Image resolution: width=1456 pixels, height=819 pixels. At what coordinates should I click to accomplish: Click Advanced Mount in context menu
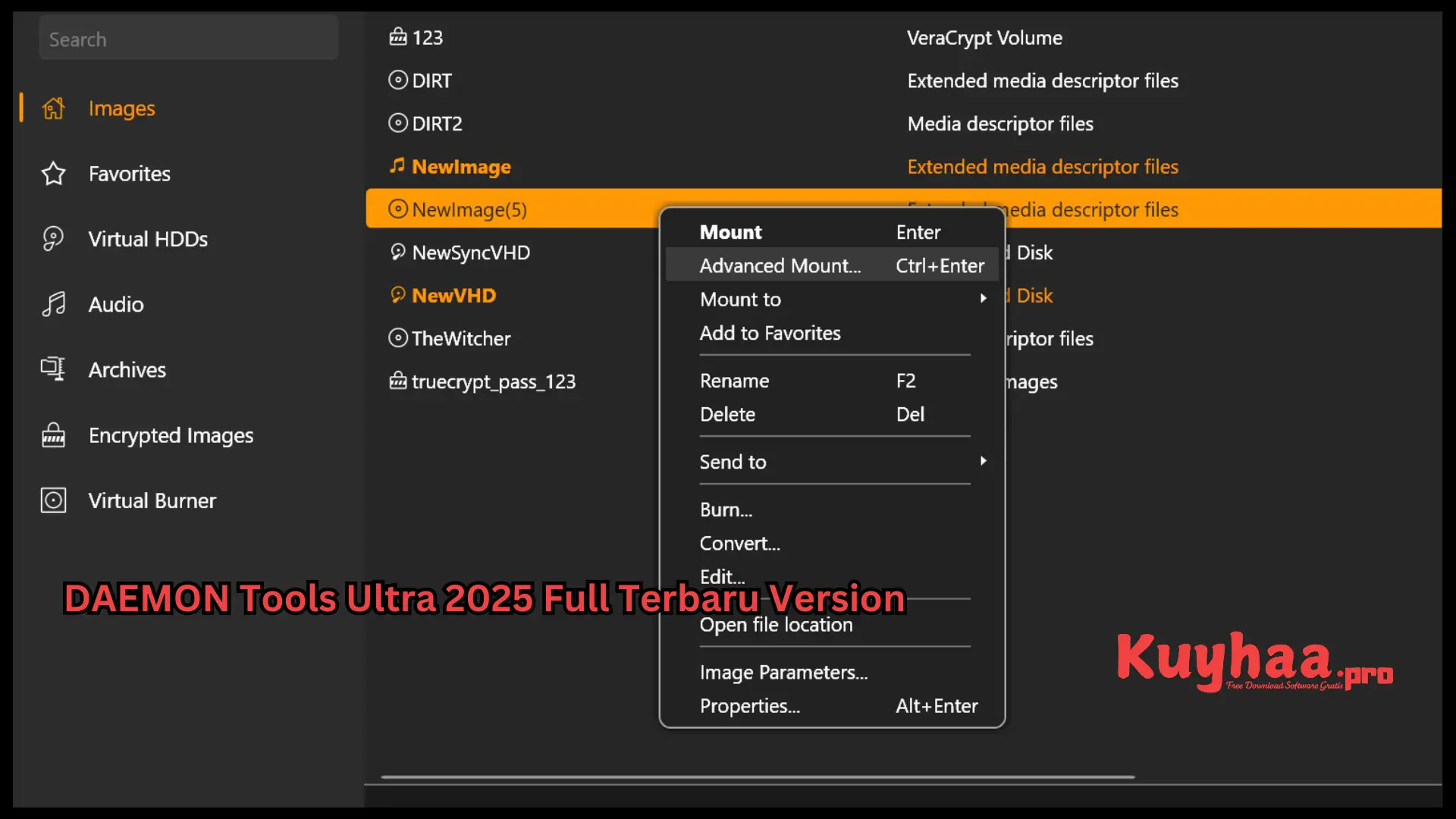coord(780,265)
